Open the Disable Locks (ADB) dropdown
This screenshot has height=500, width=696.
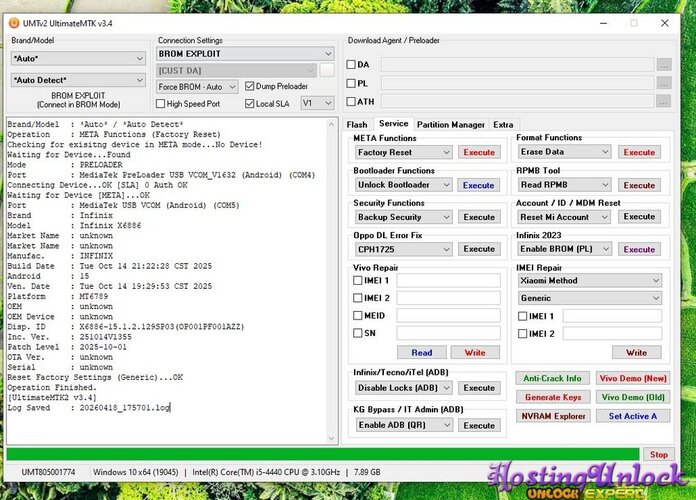[x=403, y=388]
